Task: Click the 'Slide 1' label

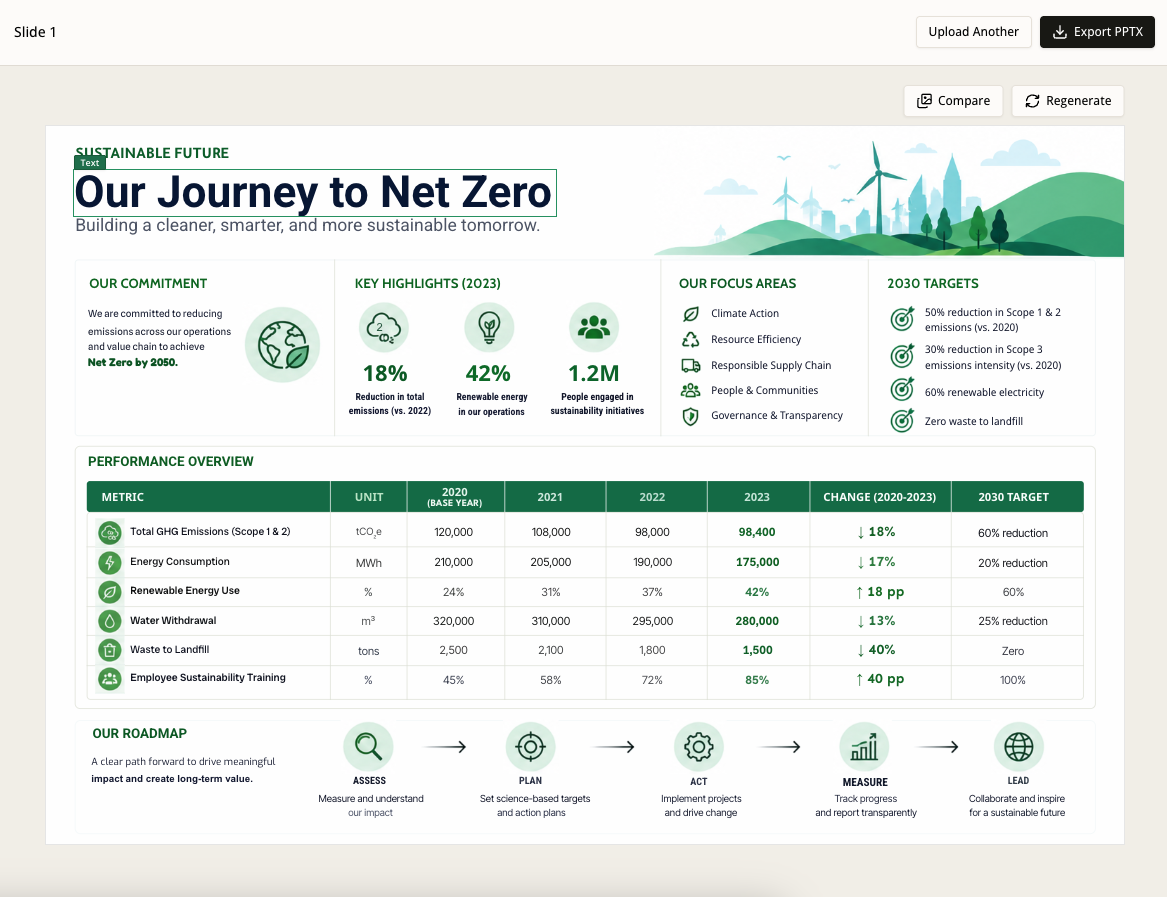Action: 35,32
